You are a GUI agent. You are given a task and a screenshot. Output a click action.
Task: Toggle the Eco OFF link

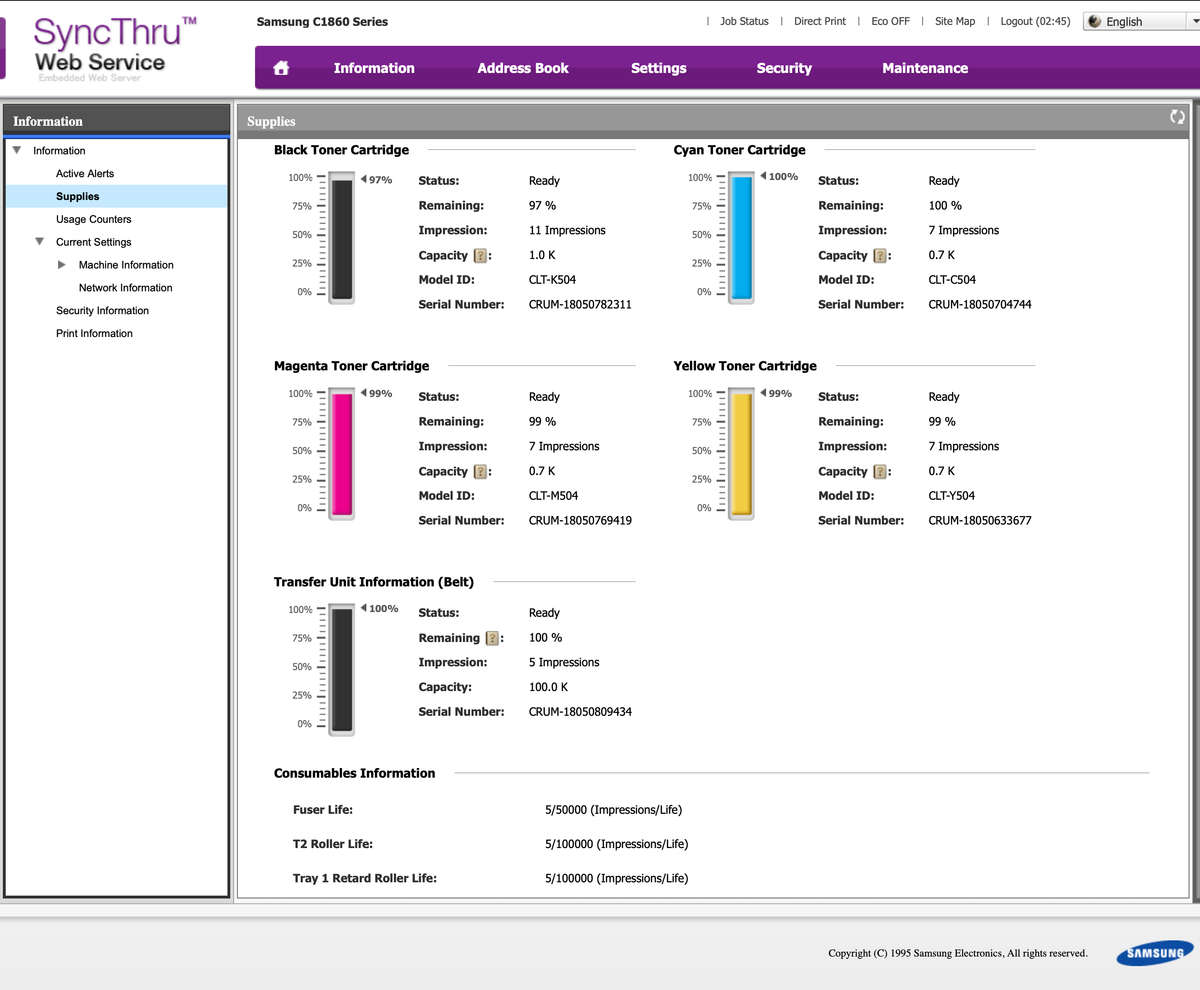coord(890,21)
